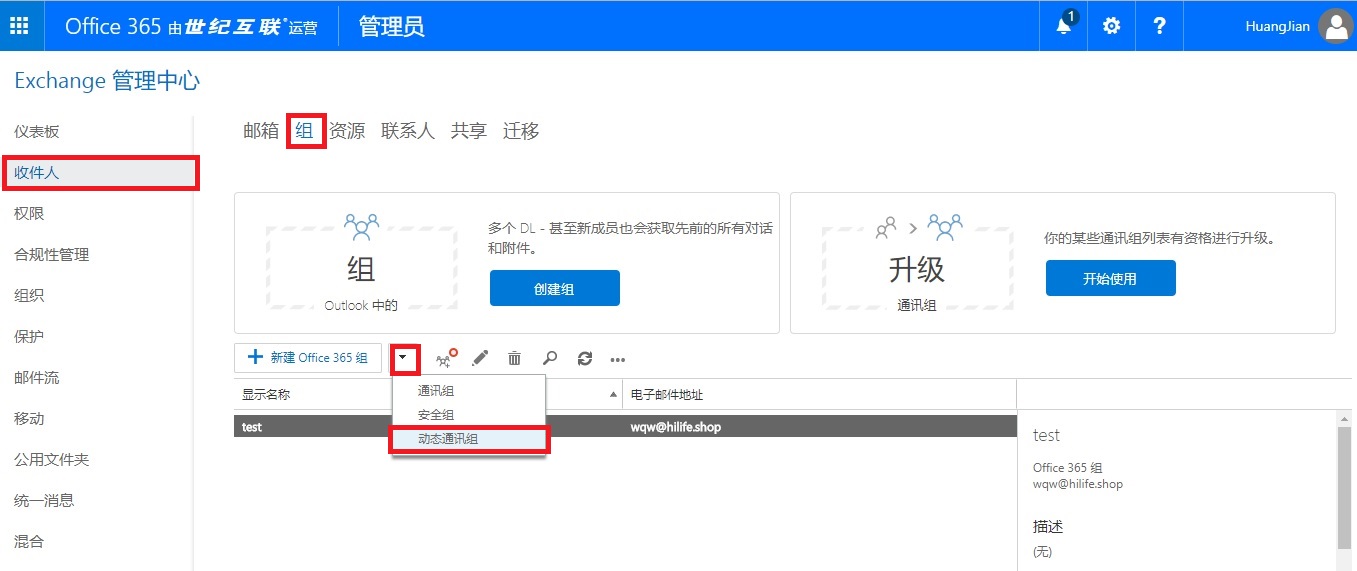Open 权限 in the sidebar
The width and height of the screenshot is (1357, 571).
29,213
